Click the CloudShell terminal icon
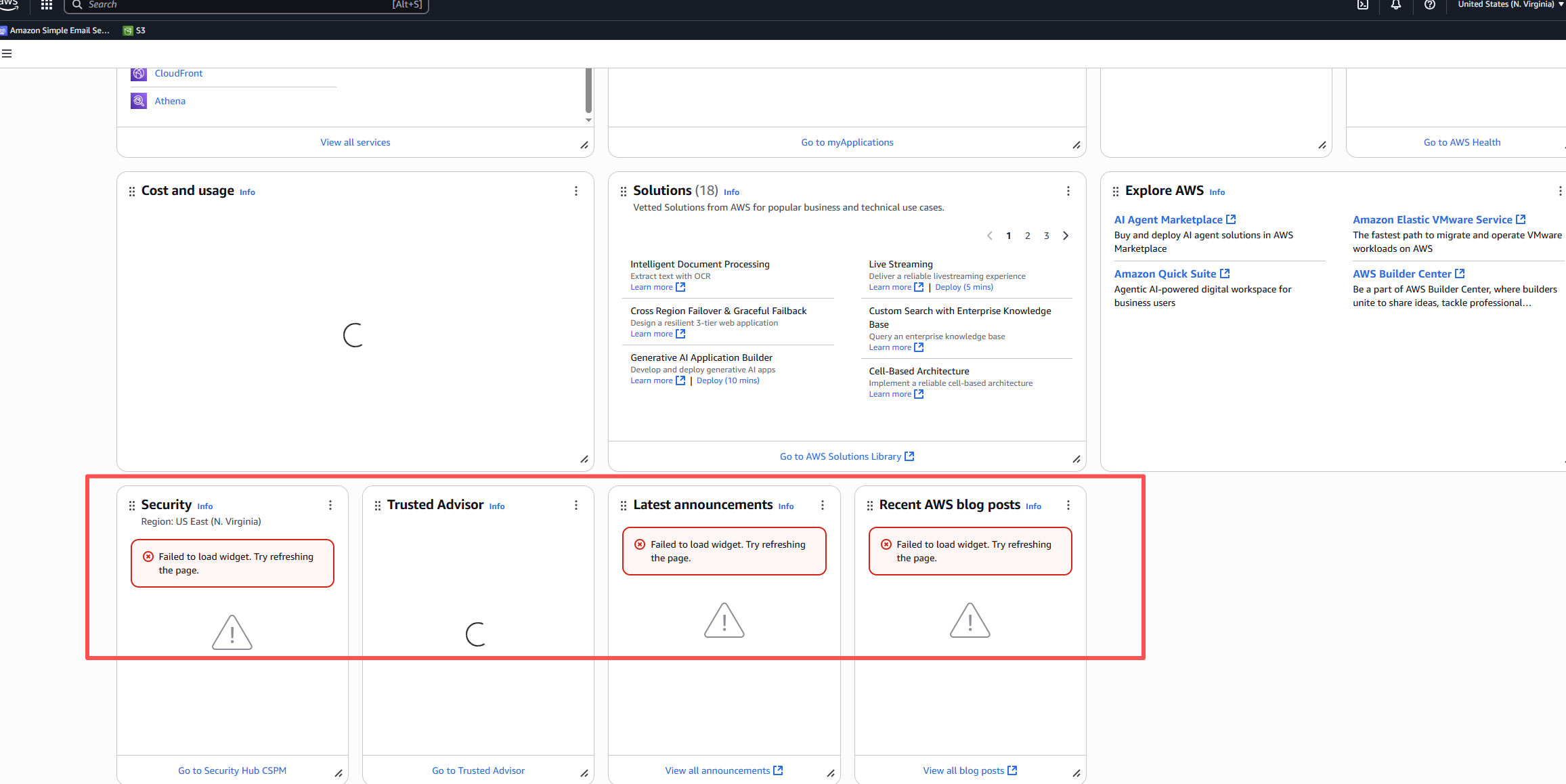 tap(1362, 5)
